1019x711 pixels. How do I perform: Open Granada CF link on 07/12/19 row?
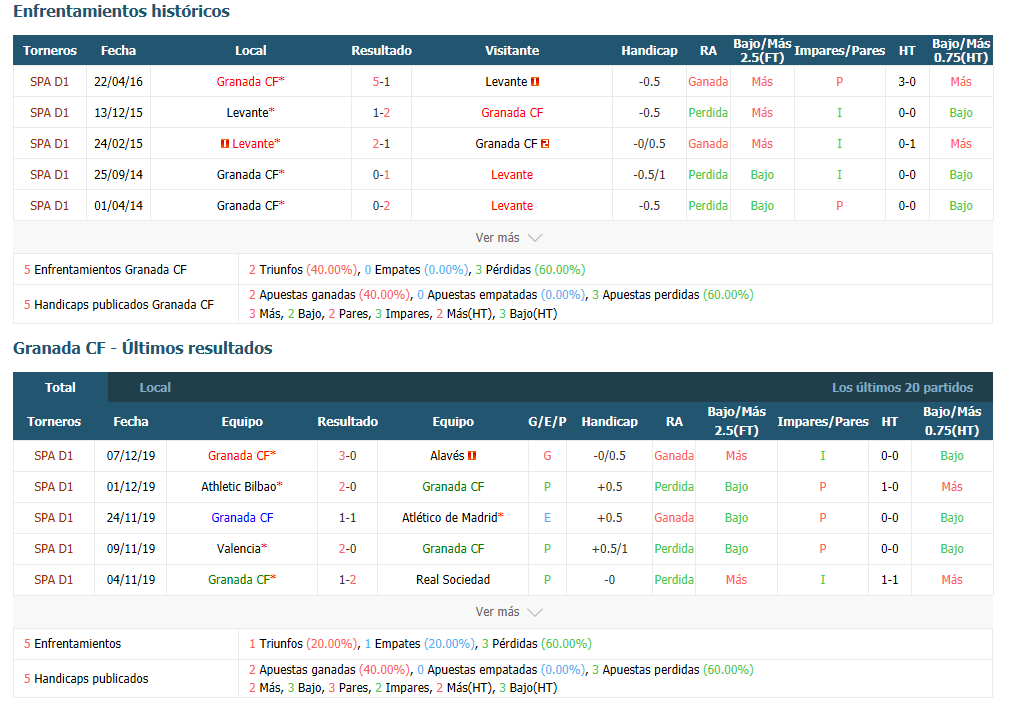point(242,456)
